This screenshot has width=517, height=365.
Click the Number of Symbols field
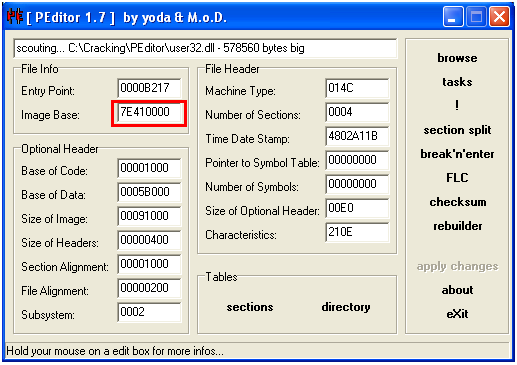pyautogui.click(x=357, y=184)
